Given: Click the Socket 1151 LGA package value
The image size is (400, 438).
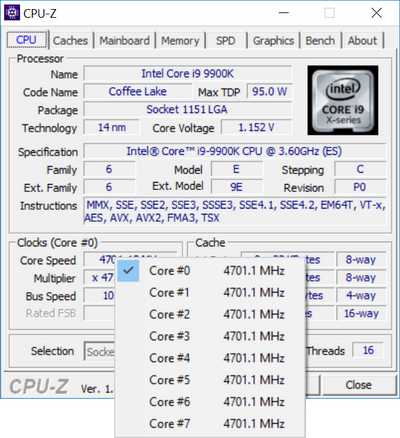Looking at the screenshot, I should pyautogui.click(x=188, y=110).
